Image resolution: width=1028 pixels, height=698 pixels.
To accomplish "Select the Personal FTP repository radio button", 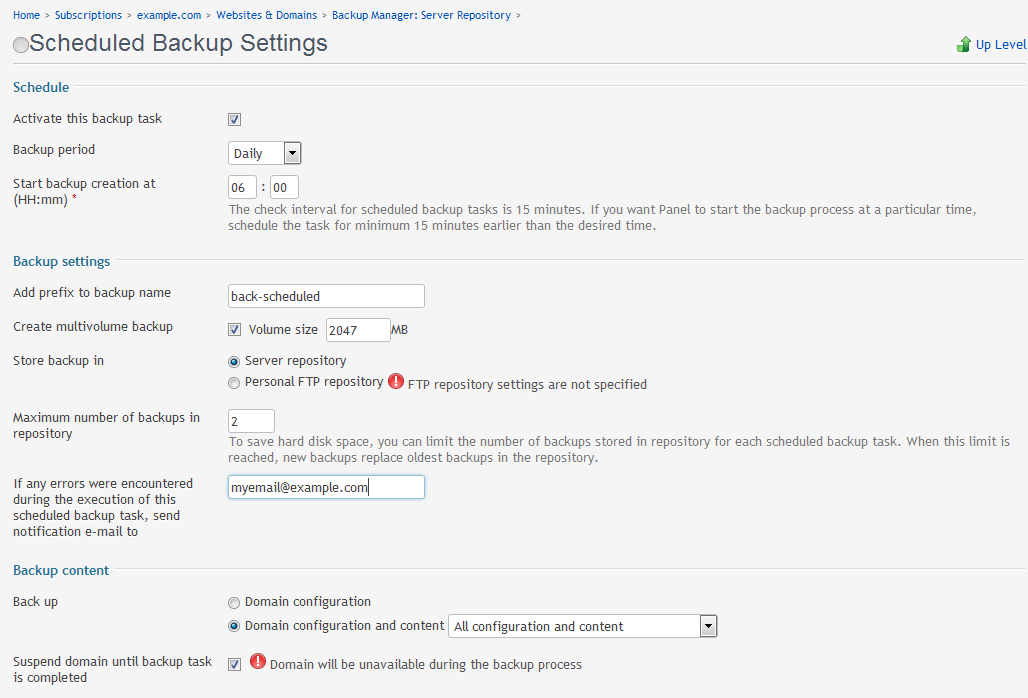I will 234,383.
